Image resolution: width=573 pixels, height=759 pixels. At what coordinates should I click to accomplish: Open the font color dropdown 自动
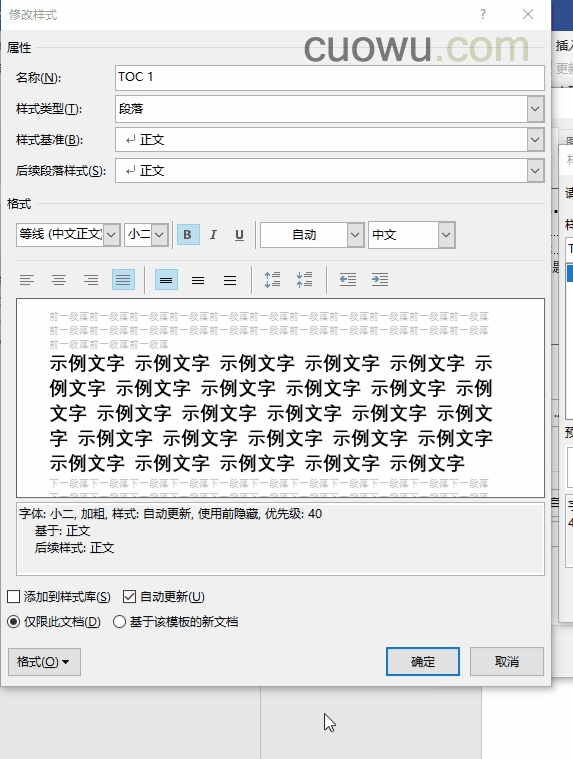(355, 235)
